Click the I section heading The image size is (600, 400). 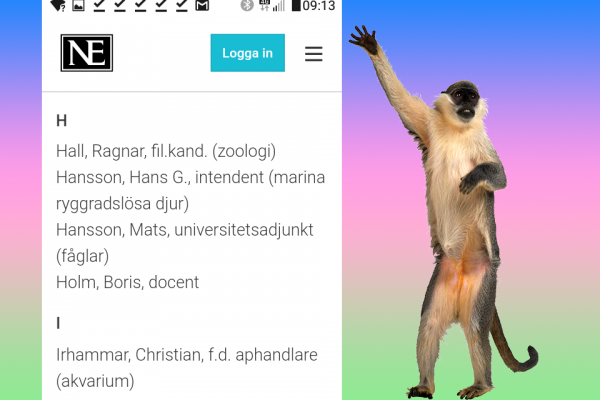pyautogui.click(x=58, y=323)
